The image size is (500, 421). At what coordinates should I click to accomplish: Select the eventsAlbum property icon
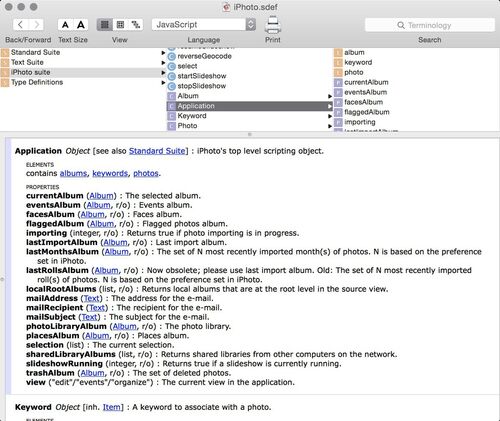click(x=338, y=93)
